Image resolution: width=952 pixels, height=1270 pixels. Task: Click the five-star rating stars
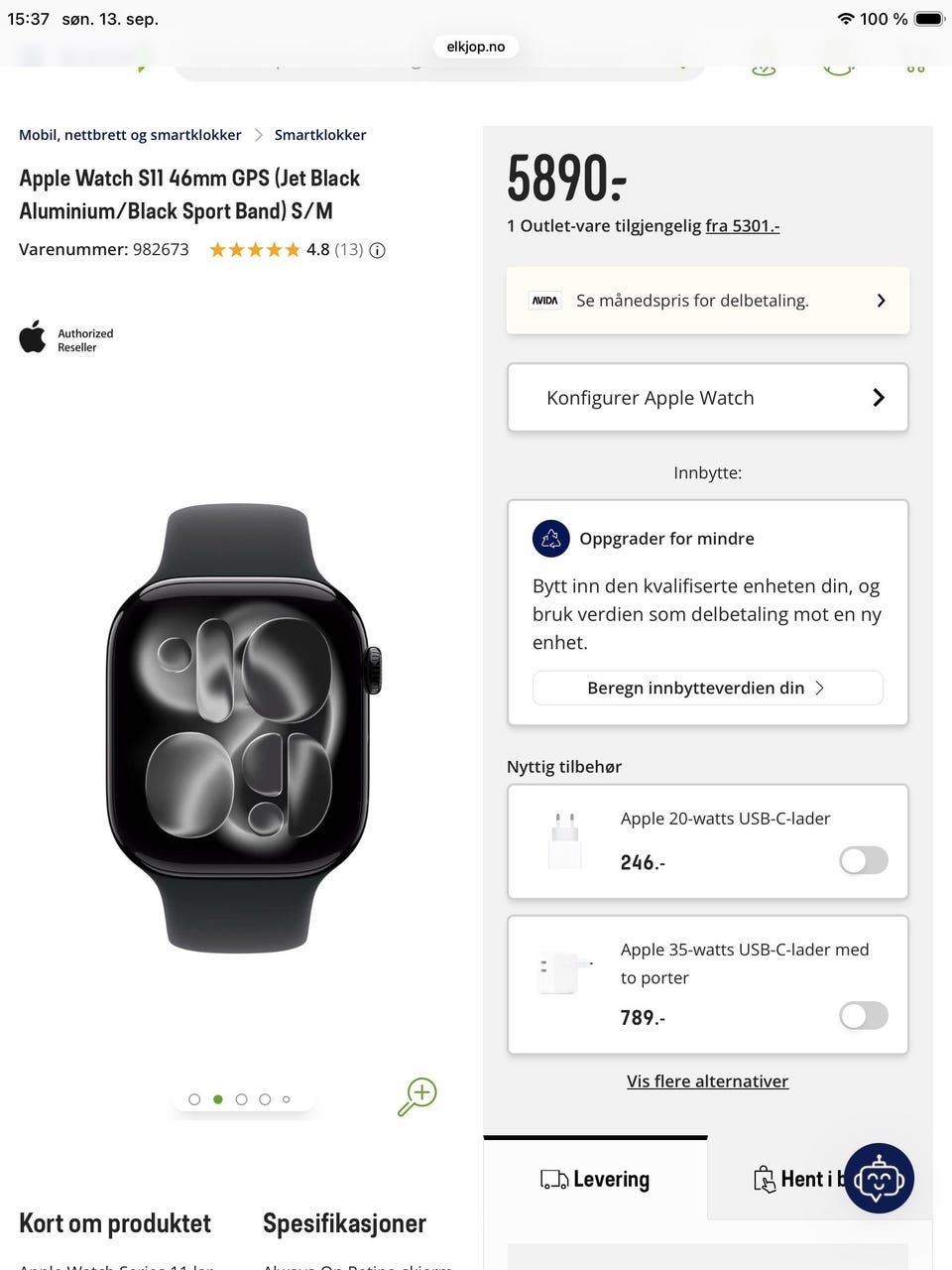tap(255, 250)
